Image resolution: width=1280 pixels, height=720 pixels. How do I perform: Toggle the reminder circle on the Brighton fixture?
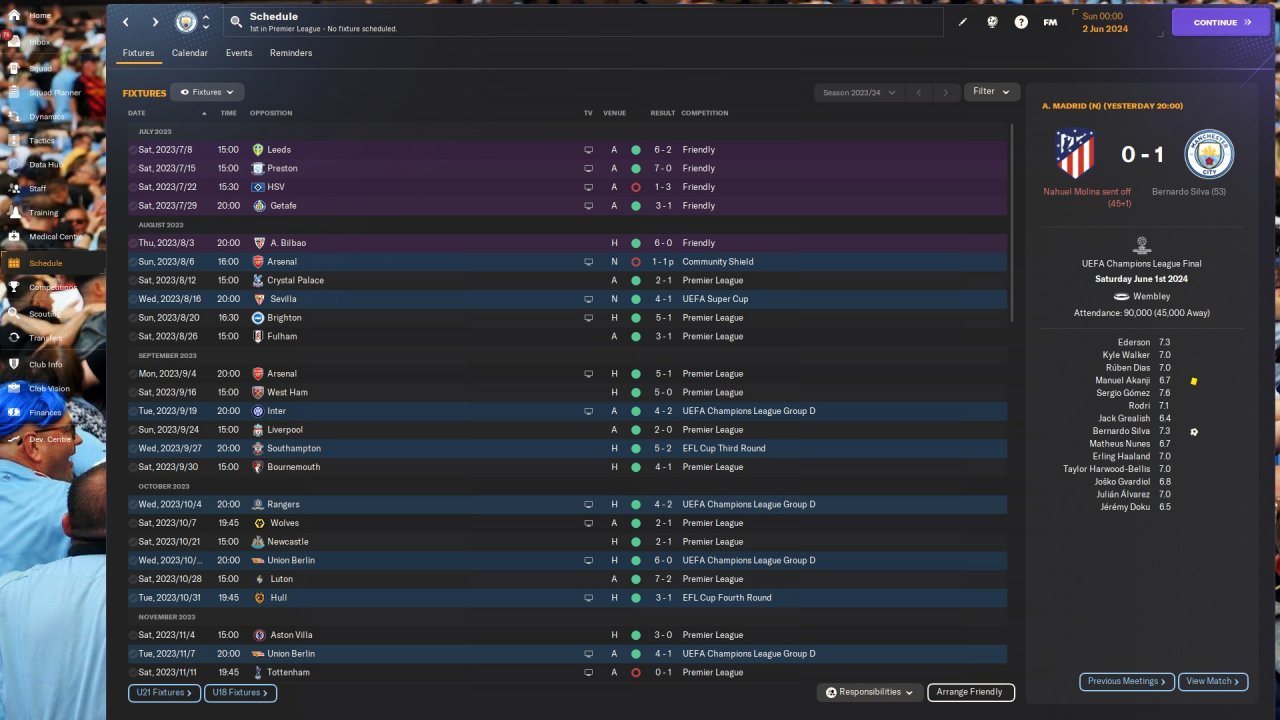133,318
